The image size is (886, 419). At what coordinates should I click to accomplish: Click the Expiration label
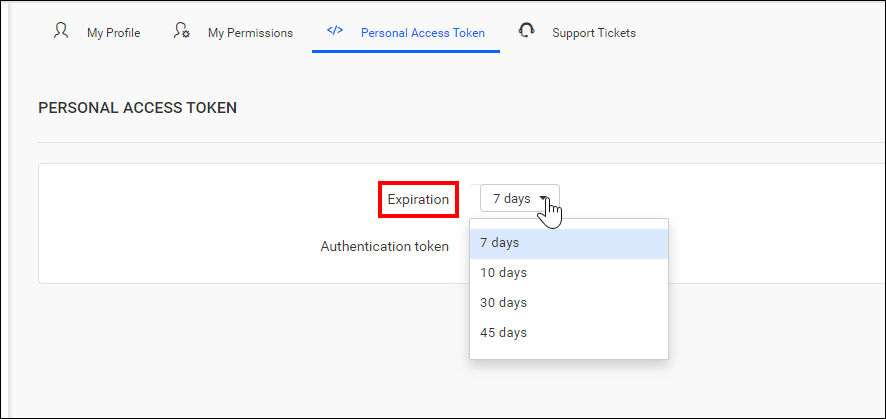[418, 199]
